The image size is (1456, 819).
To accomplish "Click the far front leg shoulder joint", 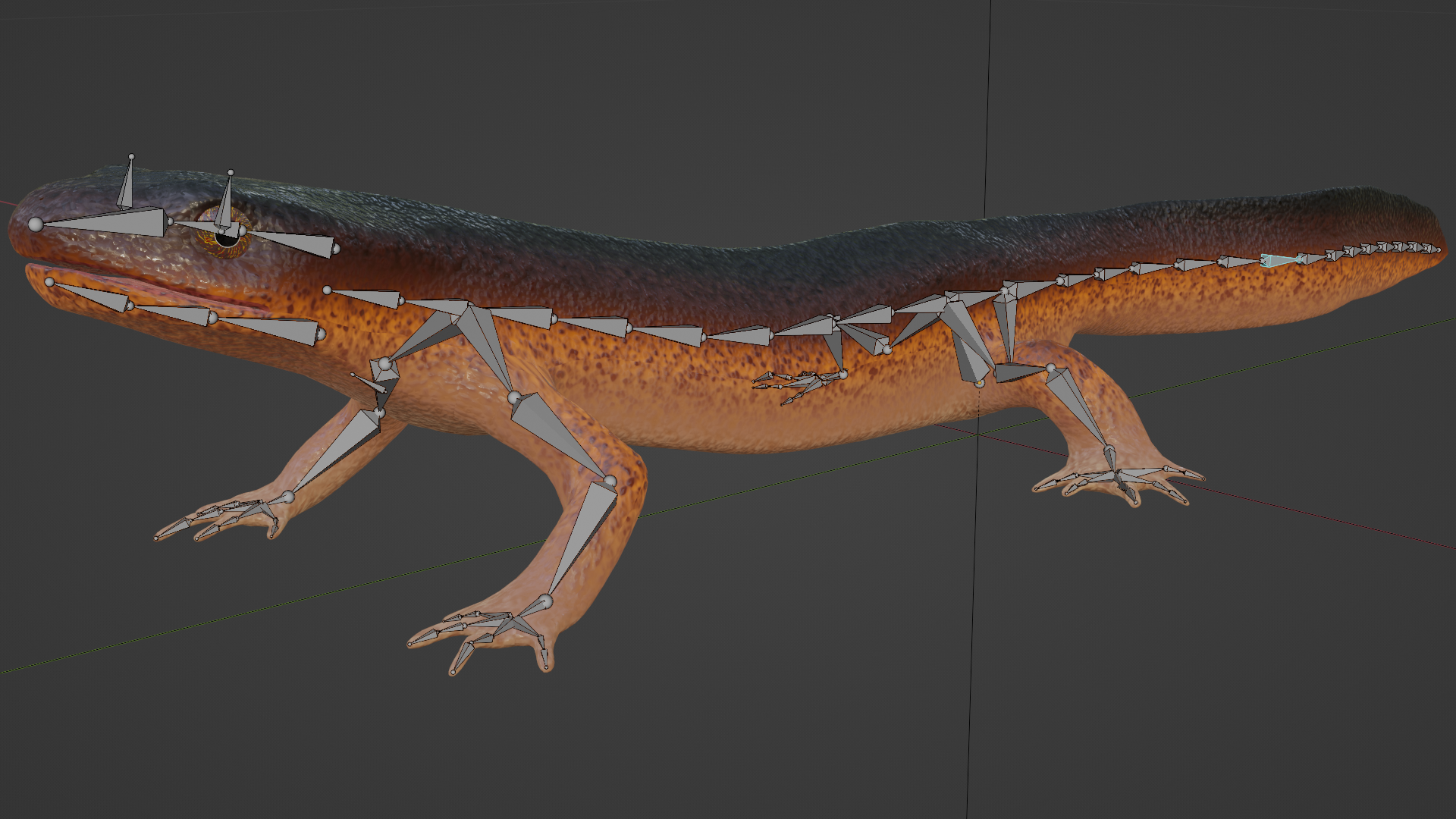I will pyautogui.click(x=384, y=365).
